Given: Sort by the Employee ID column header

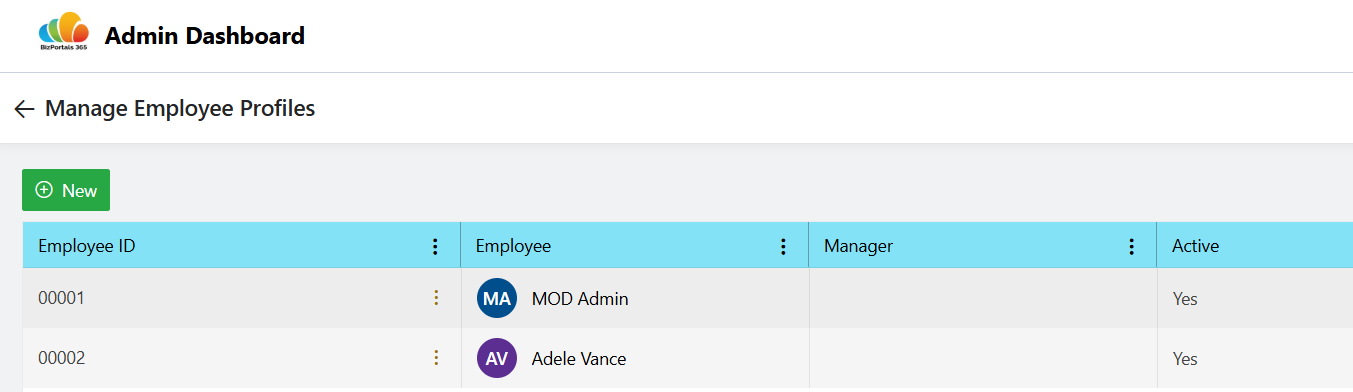Looking at the screenshot, I should pos(87,246).
